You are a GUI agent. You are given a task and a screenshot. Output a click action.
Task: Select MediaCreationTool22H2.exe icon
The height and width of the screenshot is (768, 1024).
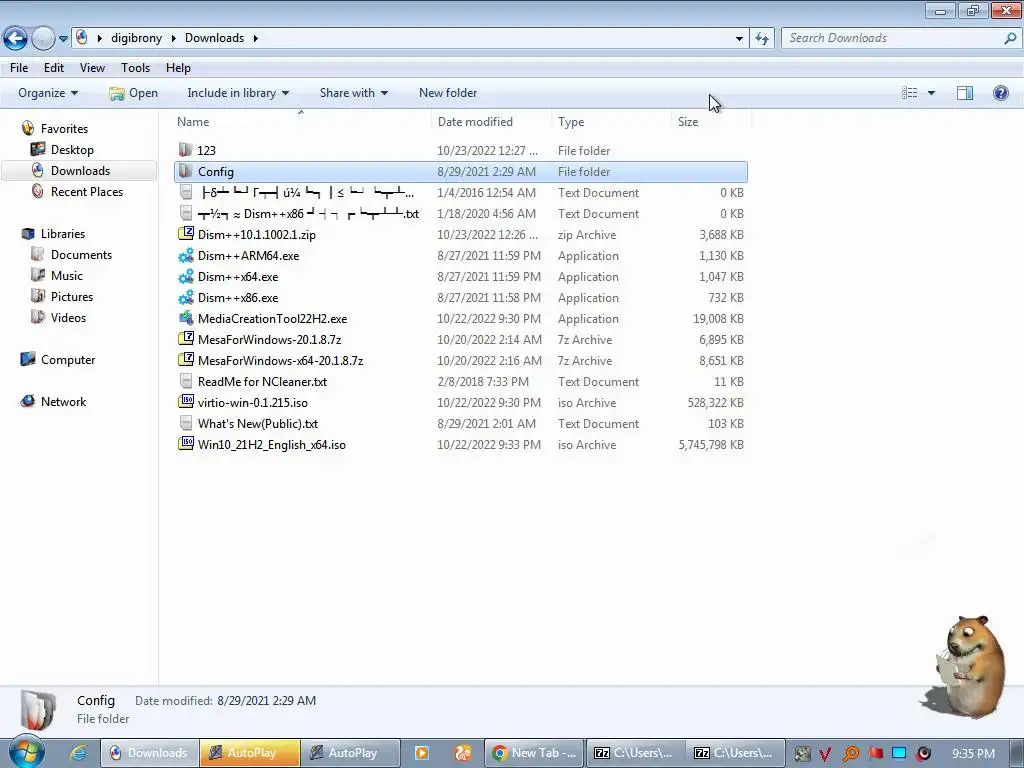point(186,318)
